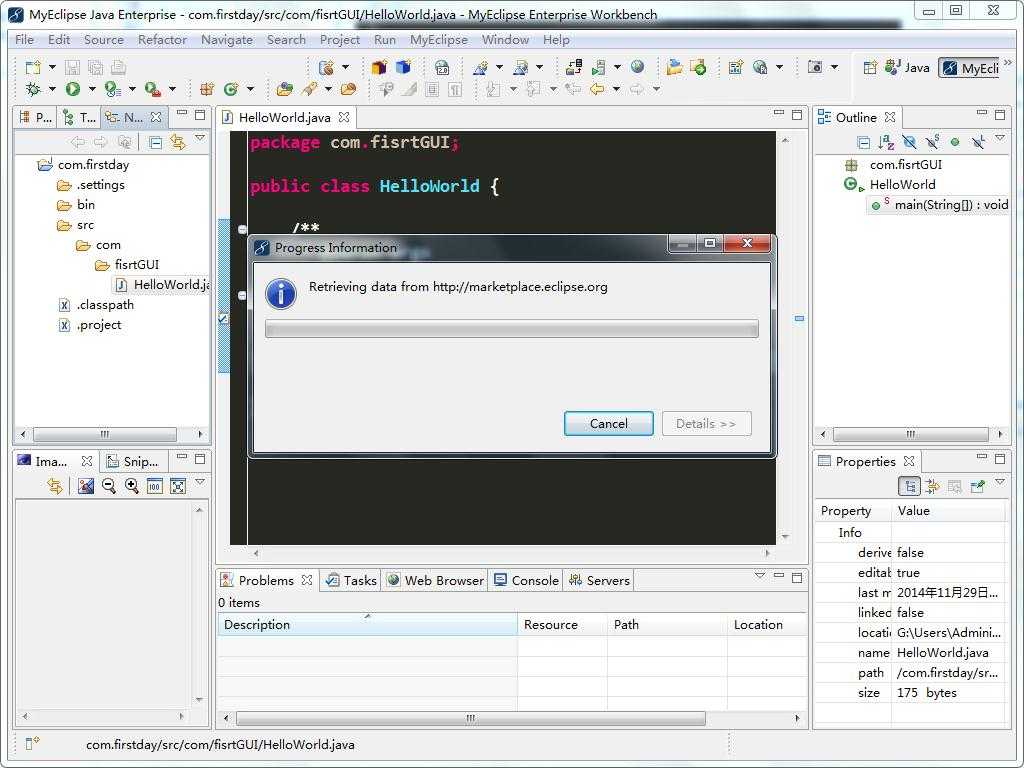Toggle alphabetical Sort in Outline toolbar
This screenshot has height=768, width=1024.
pyautogui.click(x=886, y=142)
